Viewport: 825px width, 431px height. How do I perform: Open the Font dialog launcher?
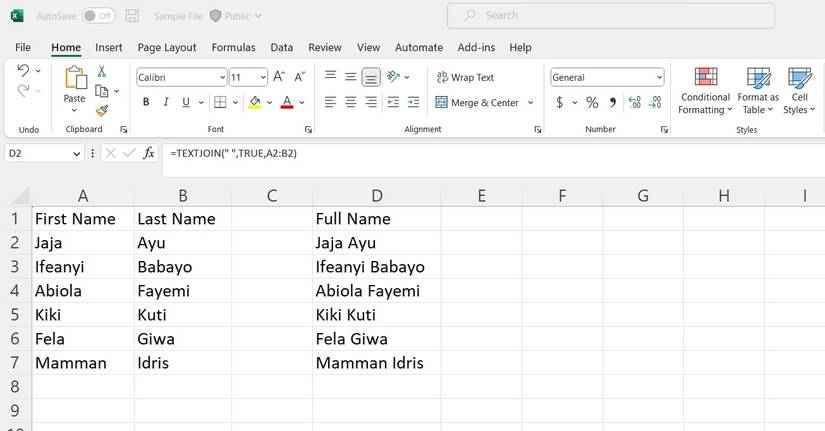[309, 129]
